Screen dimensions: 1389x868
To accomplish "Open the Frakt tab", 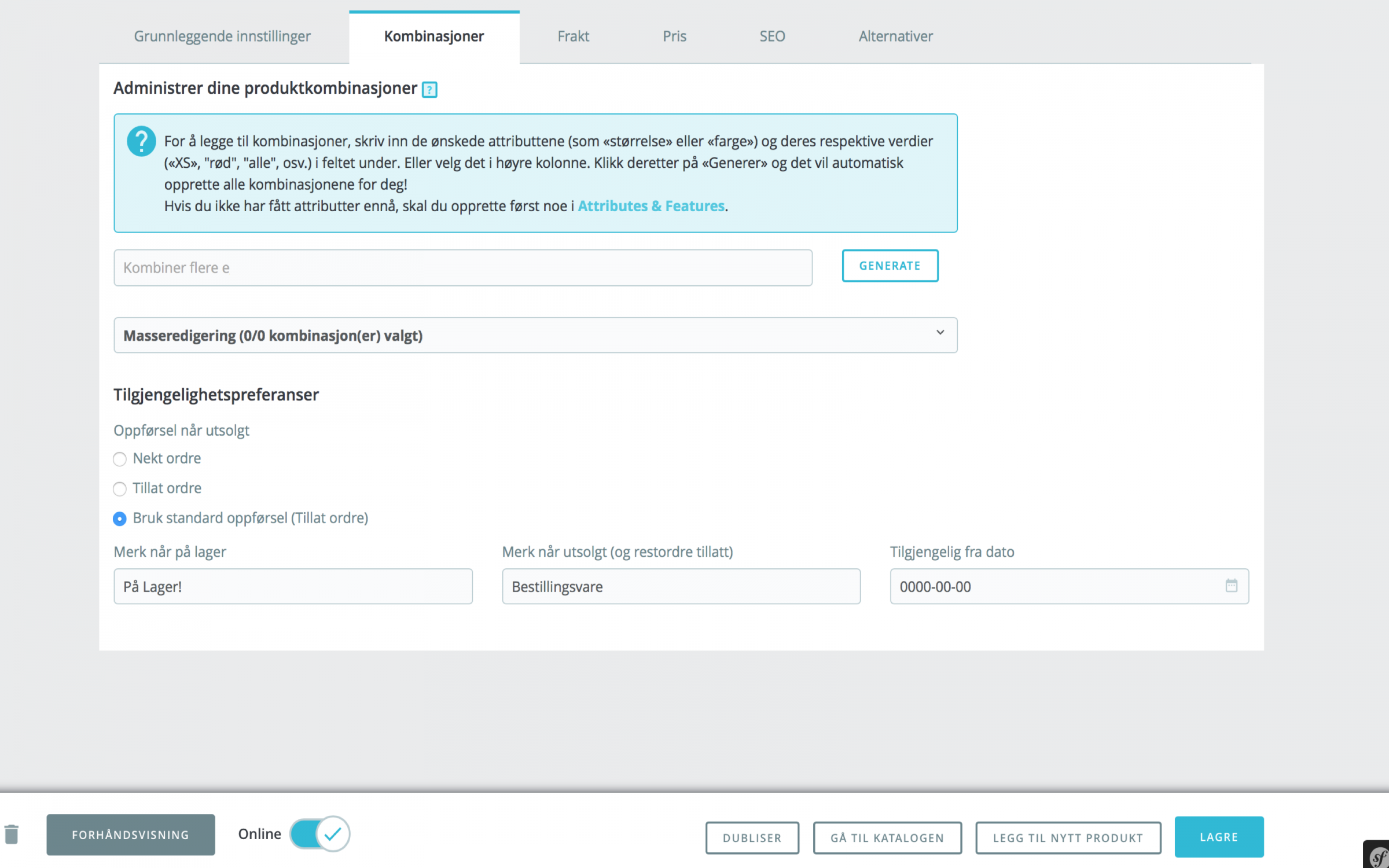I will [x=573, y=36].
